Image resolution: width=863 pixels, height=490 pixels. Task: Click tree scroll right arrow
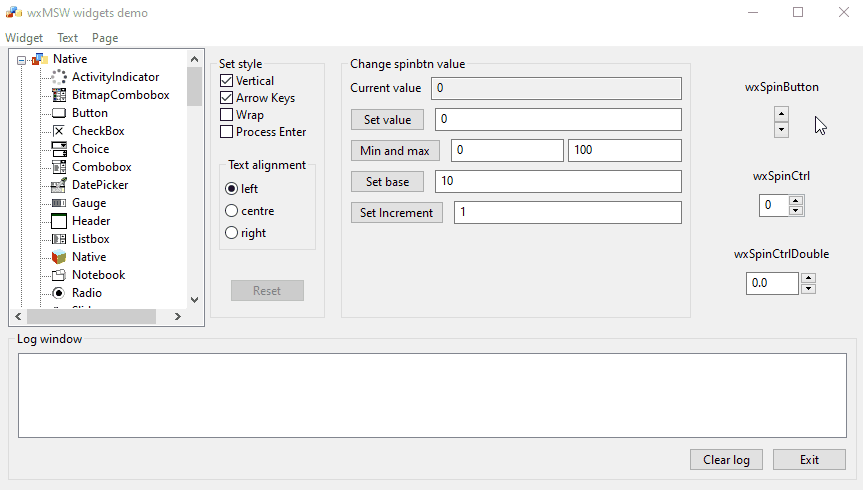point(177,317)
